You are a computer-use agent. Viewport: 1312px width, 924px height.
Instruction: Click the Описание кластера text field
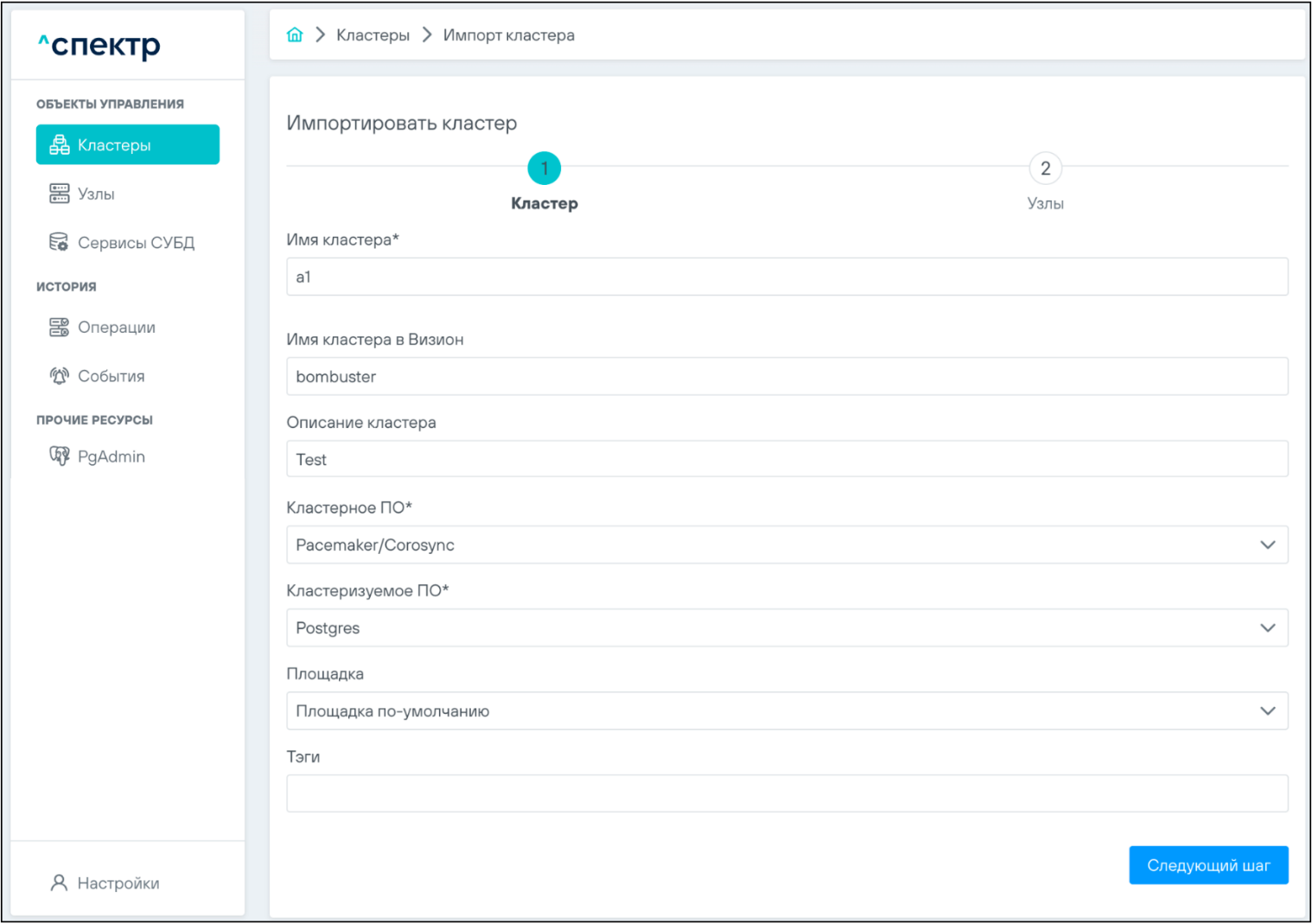tap(787, 460)
